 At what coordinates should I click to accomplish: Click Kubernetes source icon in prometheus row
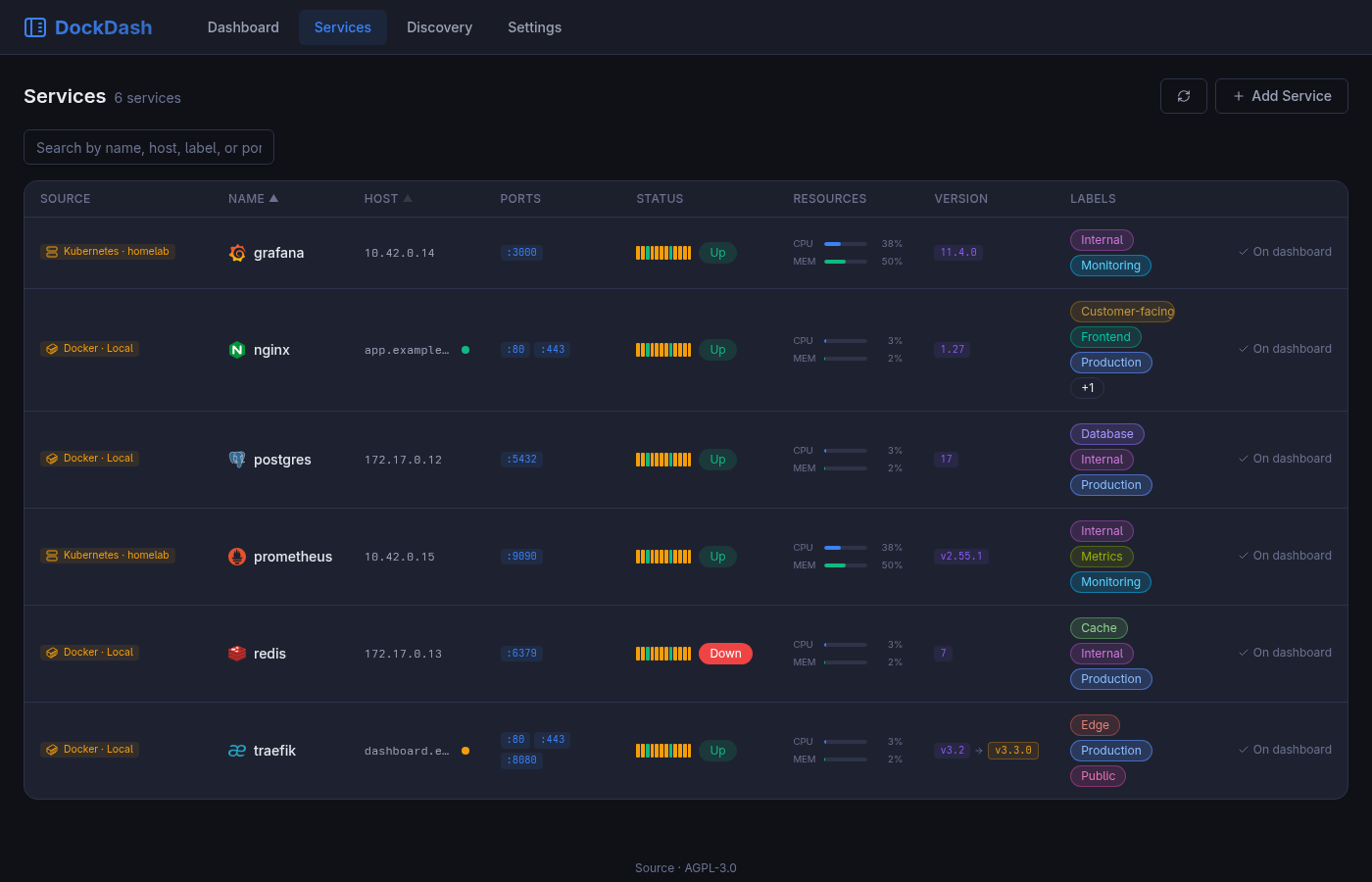pyautogui.click(x=52, y=556)
